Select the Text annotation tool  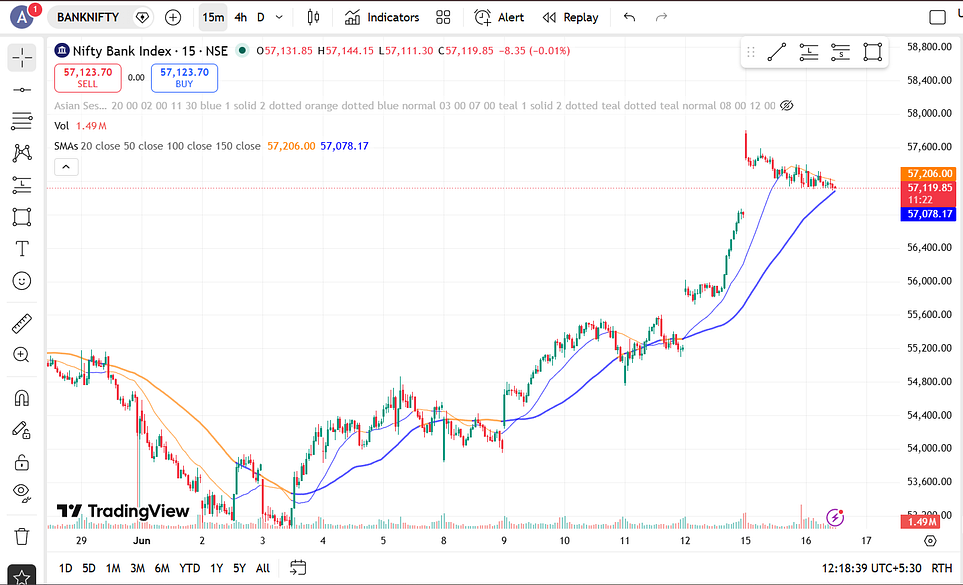22,249
